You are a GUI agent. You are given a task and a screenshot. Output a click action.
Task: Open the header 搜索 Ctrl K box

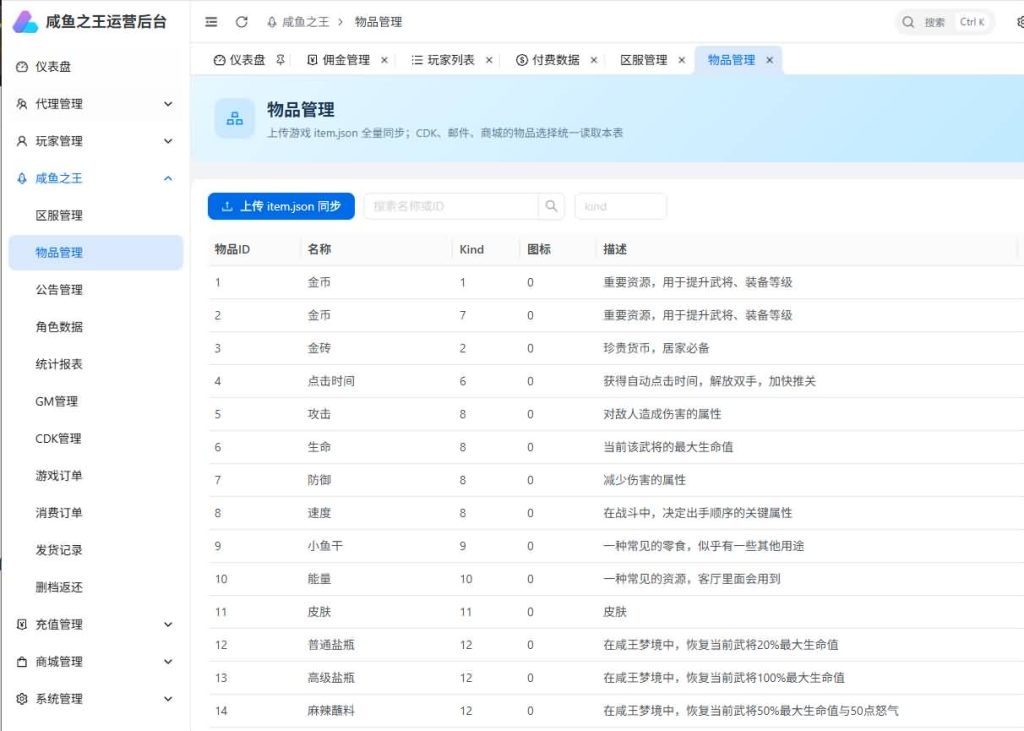pyautogui.click(x=945, y=22)
